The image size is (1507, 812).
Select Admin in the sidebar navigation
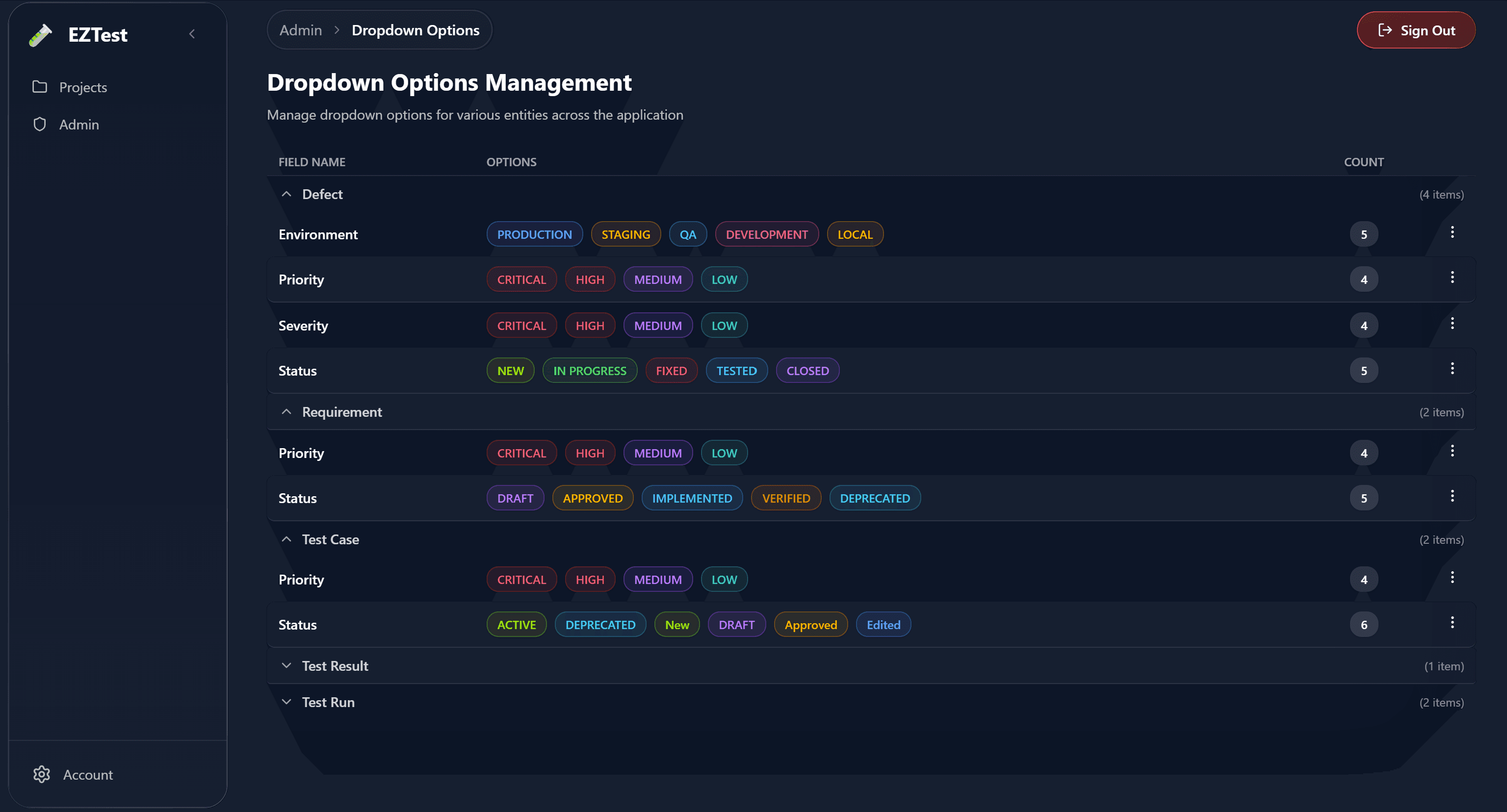(79, 124)
